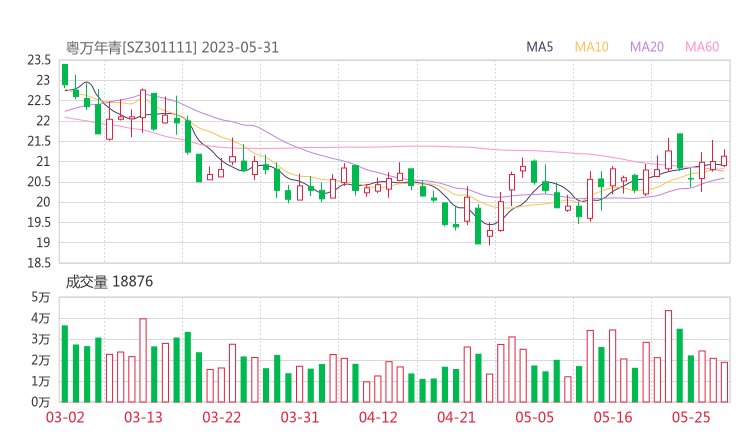Click the 21.5 price axis label

pyautogui.click(x=39, y=142)
